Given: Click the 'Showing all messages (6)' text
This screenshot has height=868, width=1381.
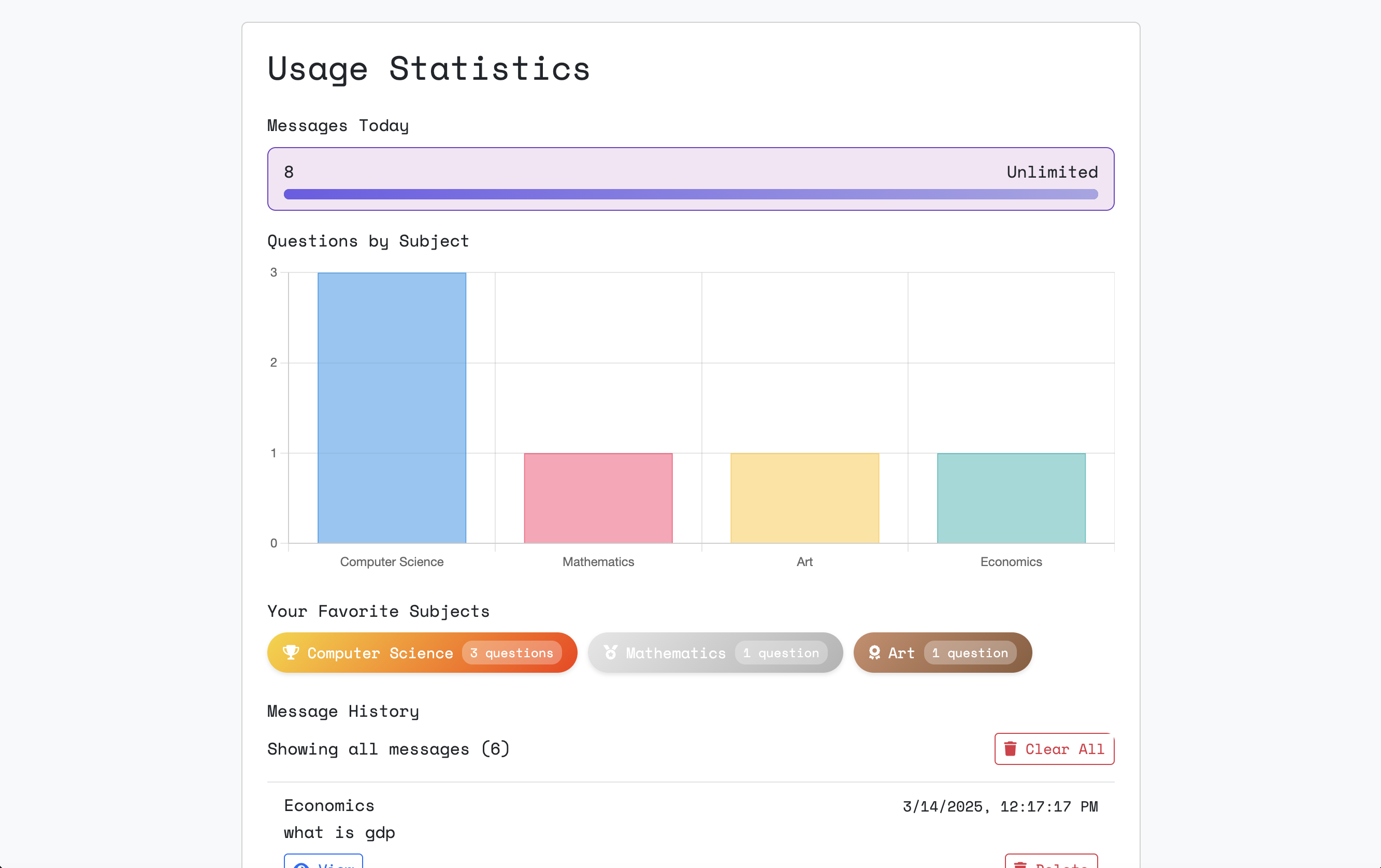Looking at the screenshot, I should pyautogui.click(x=389, y=749).
